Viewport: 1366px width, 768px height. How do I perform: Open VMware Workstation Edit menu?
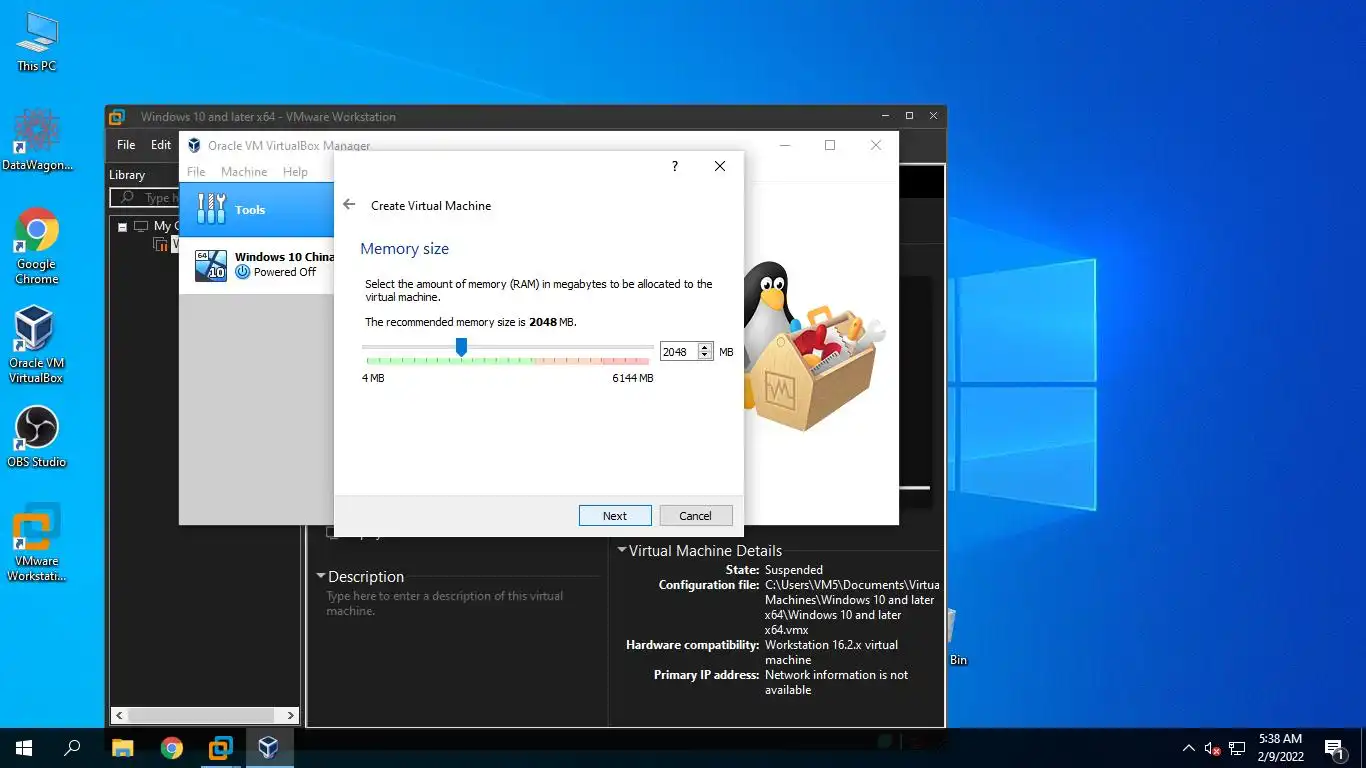tap(161, 145)
